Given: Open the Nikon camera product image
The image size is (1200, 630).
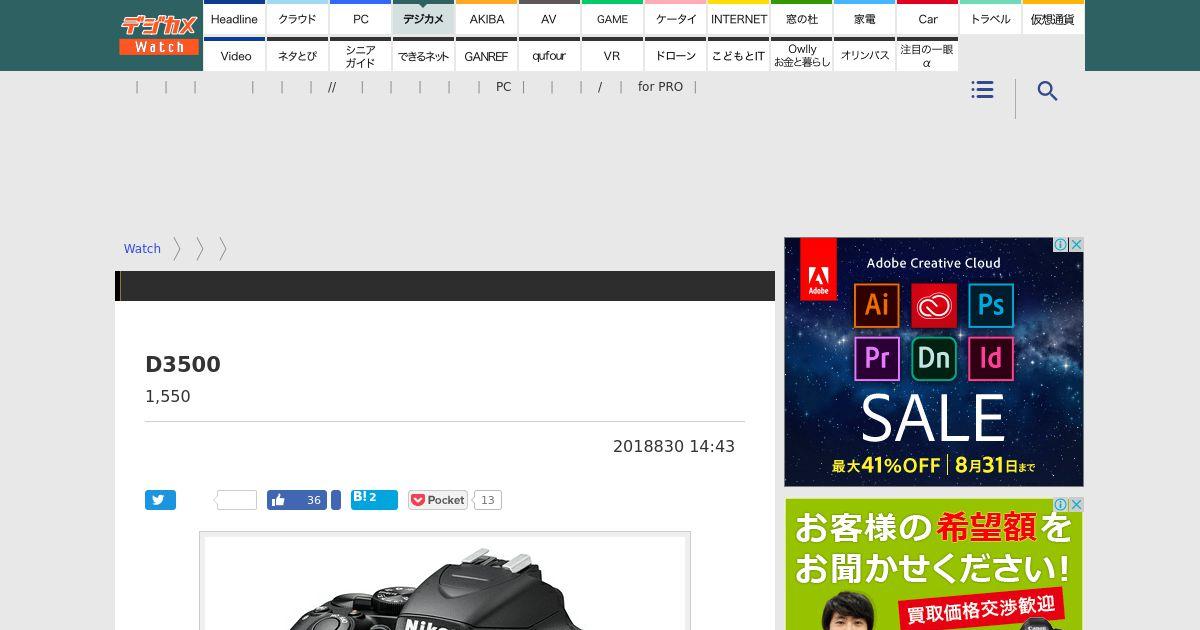Looking at the screenshot, I should coord(445,583).
